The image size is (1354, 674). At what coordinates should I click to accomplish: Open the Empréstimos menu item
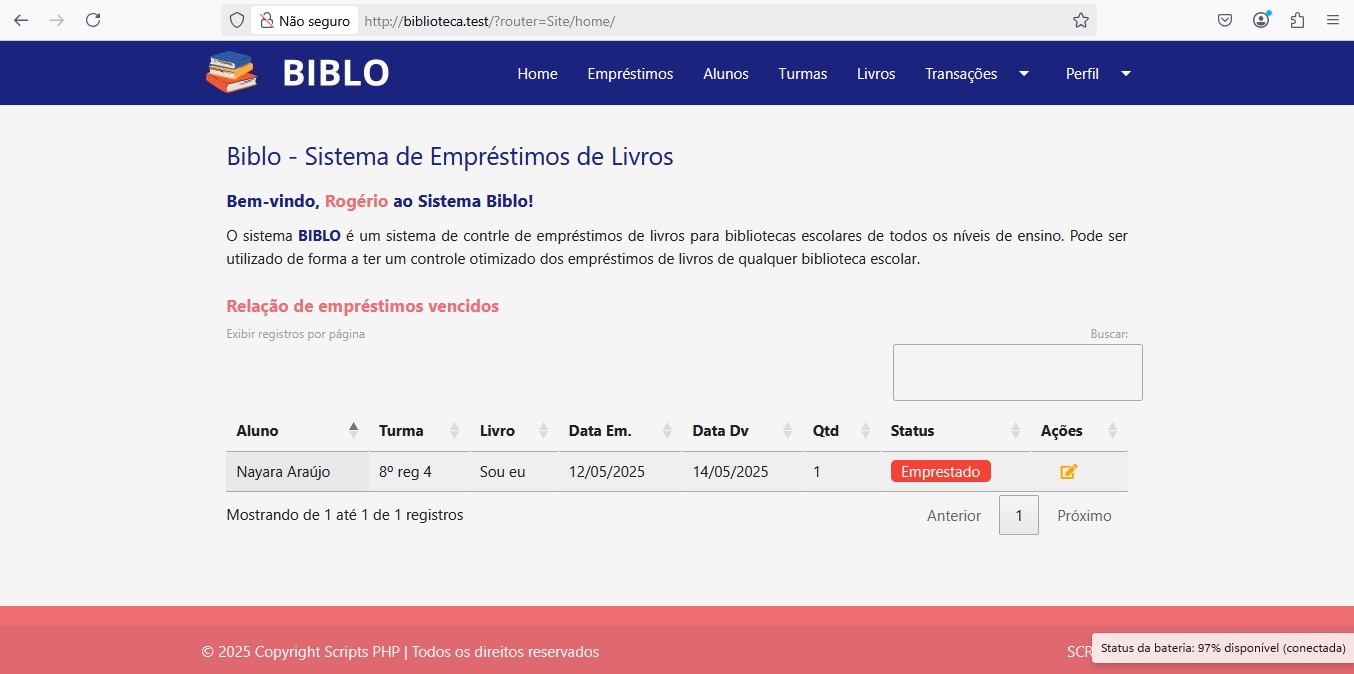(x=630, y=74)
